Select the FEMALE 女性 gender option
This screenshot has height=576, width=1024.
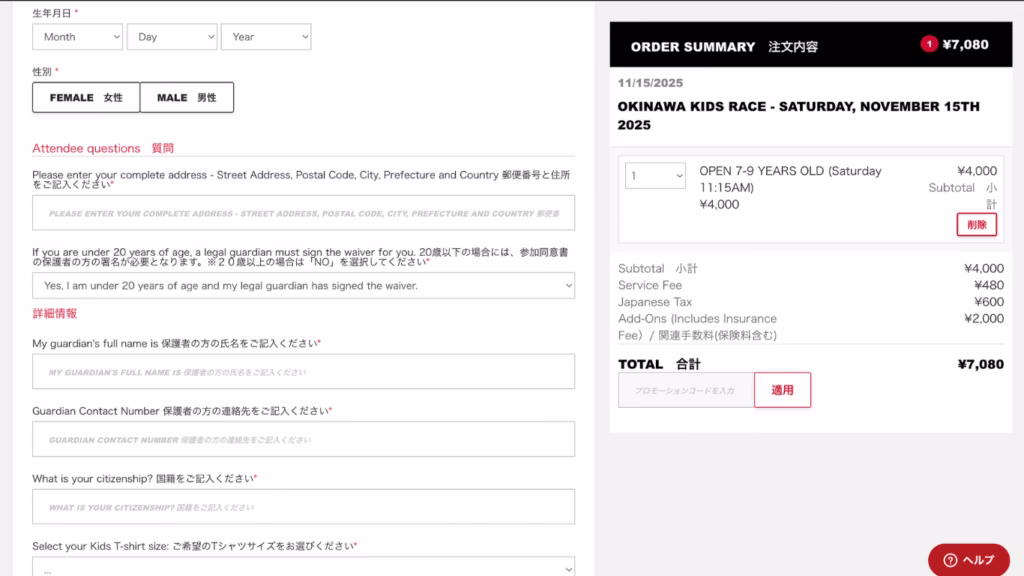(x=86, y=97)
